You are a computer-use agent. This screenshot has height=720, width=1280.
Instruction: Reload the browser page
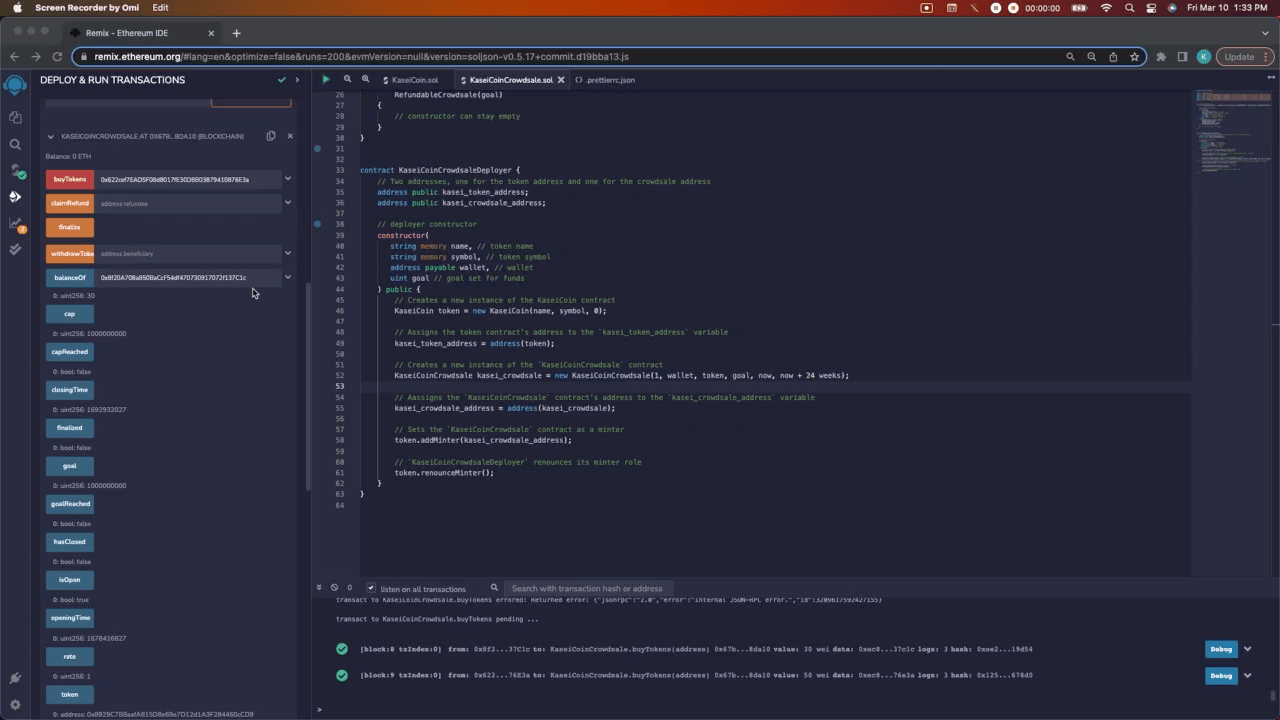click(x=57, y=57)
